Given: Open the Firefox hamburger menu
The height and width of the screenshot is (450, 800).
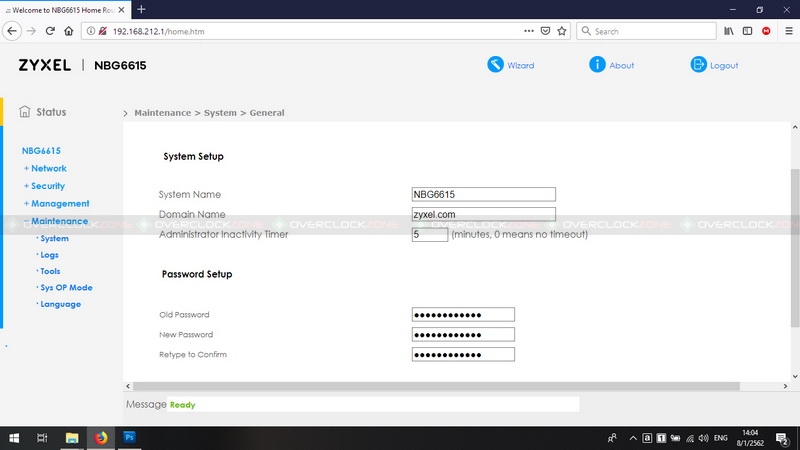Looking at the screenshot, I should point(789,31).
